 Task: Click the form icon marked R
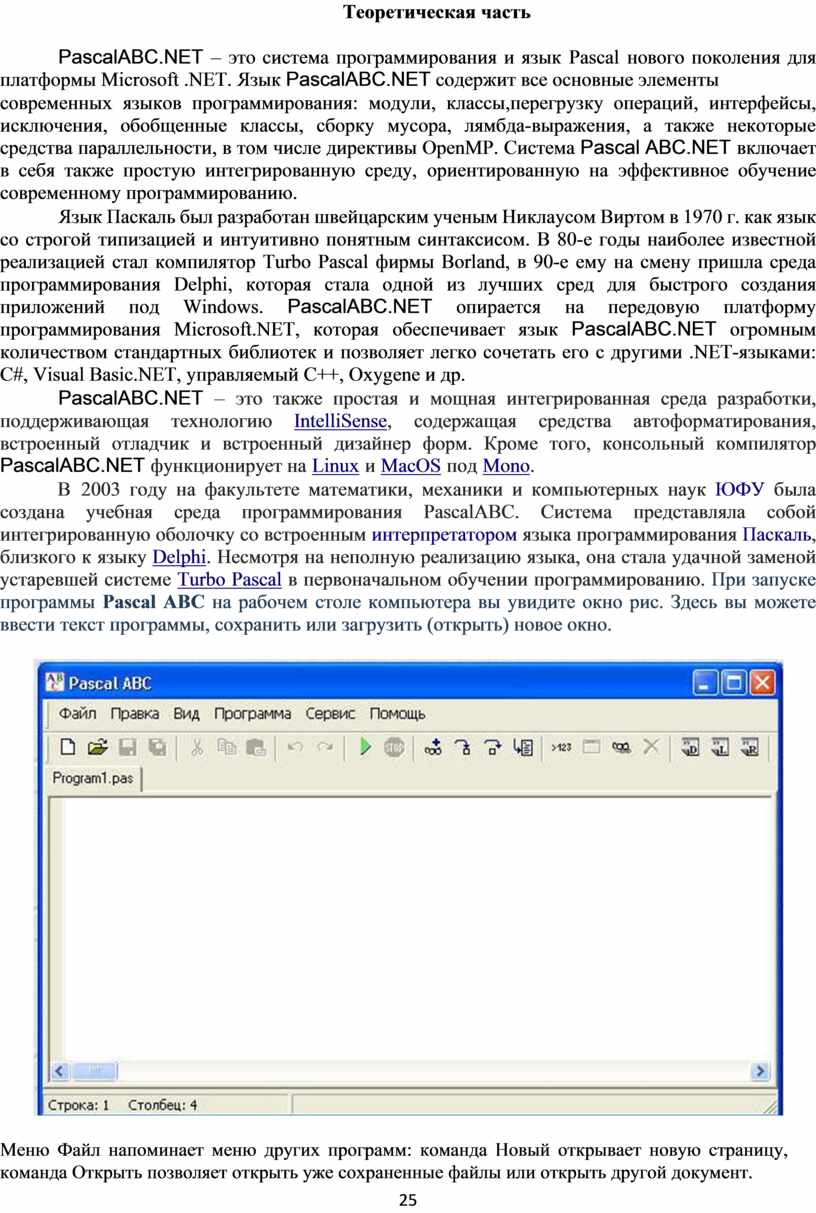[x=751, y=747]
